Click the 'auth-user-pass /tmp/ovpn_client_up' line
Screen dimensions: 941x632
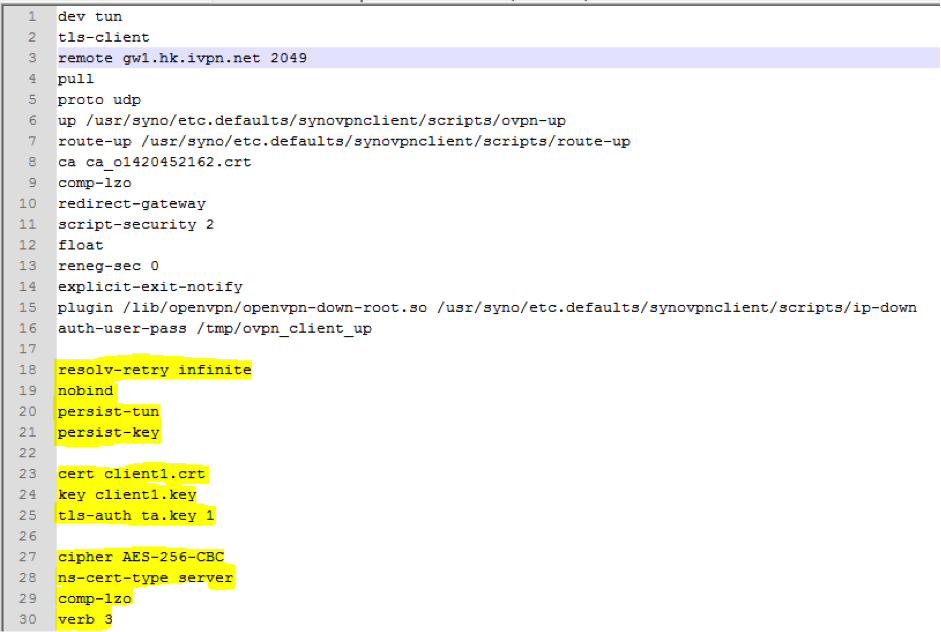click(x=215, y=328)
